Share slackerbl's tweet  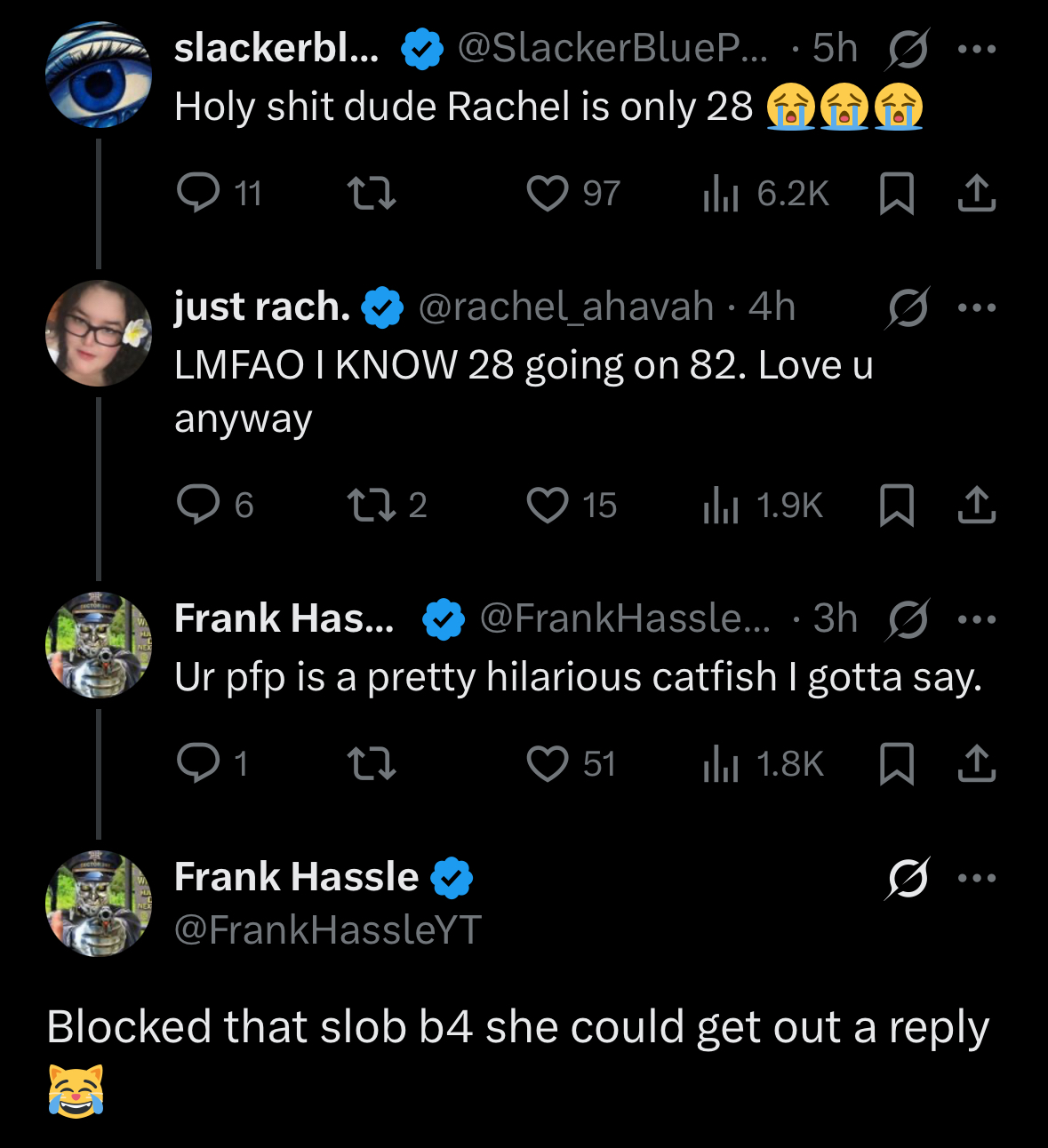(976, 193)
